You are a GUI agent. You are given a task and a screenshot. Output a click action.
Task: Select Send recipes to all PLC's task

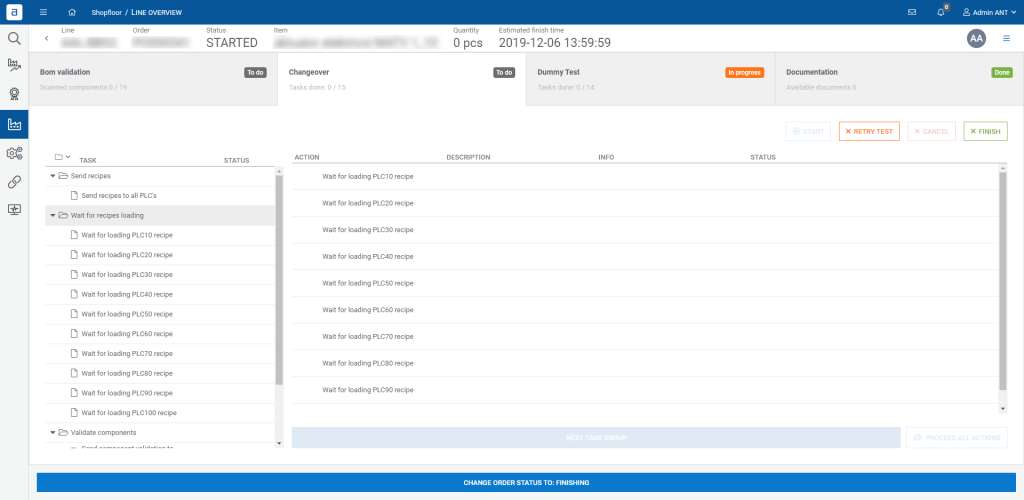[160, 196]
